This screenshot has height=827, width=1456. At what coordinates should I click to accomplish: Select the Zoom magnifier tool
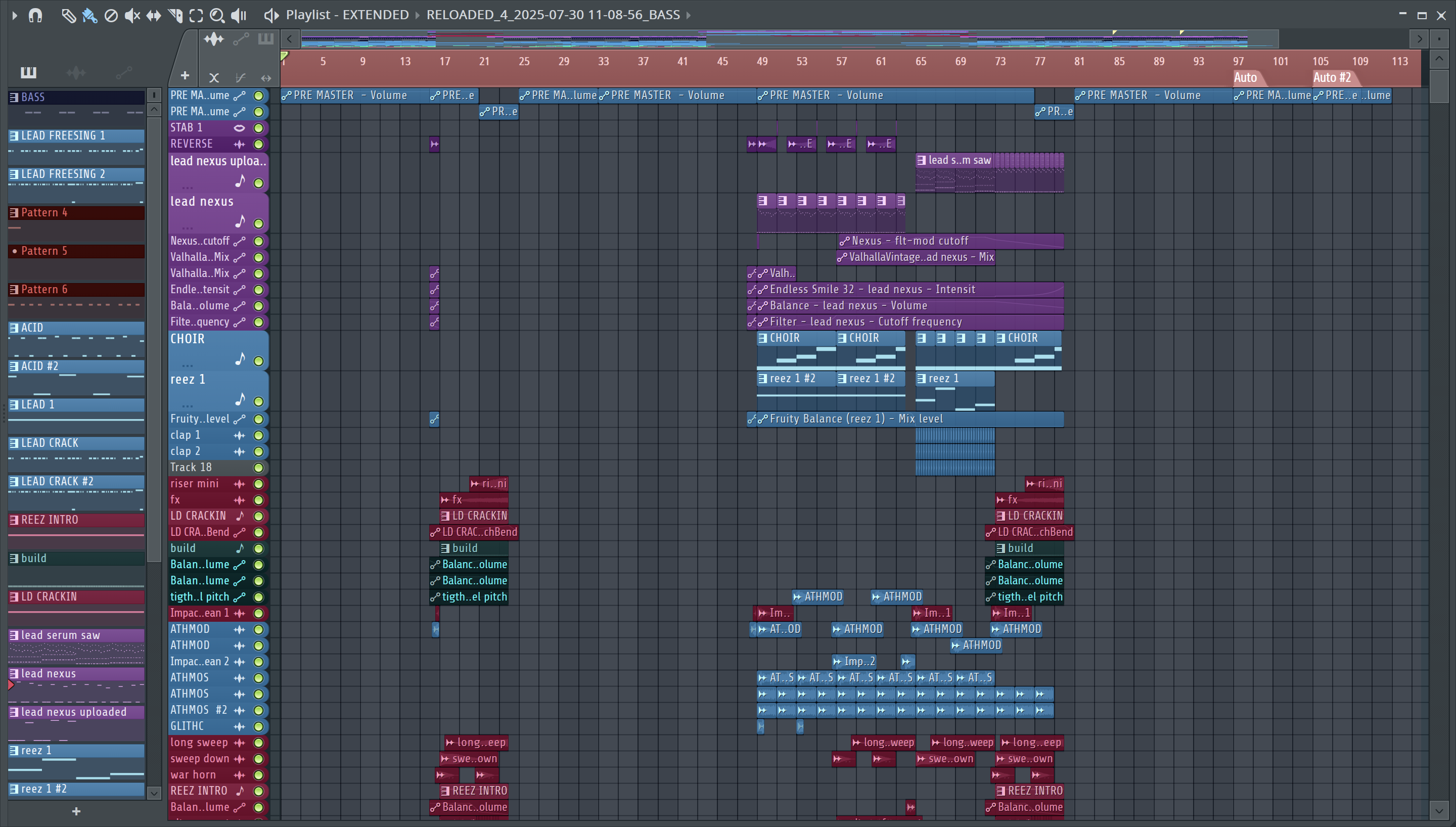click(x=217, y=15)
